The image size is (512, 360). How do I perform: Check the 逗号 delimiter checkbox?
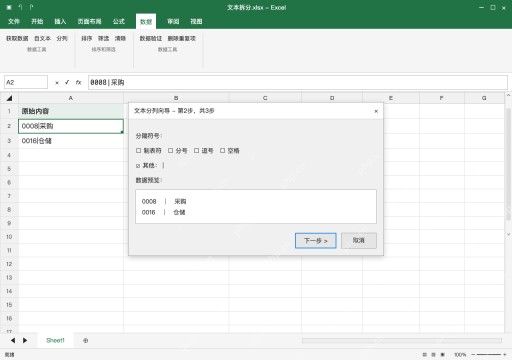click(197, 151)
